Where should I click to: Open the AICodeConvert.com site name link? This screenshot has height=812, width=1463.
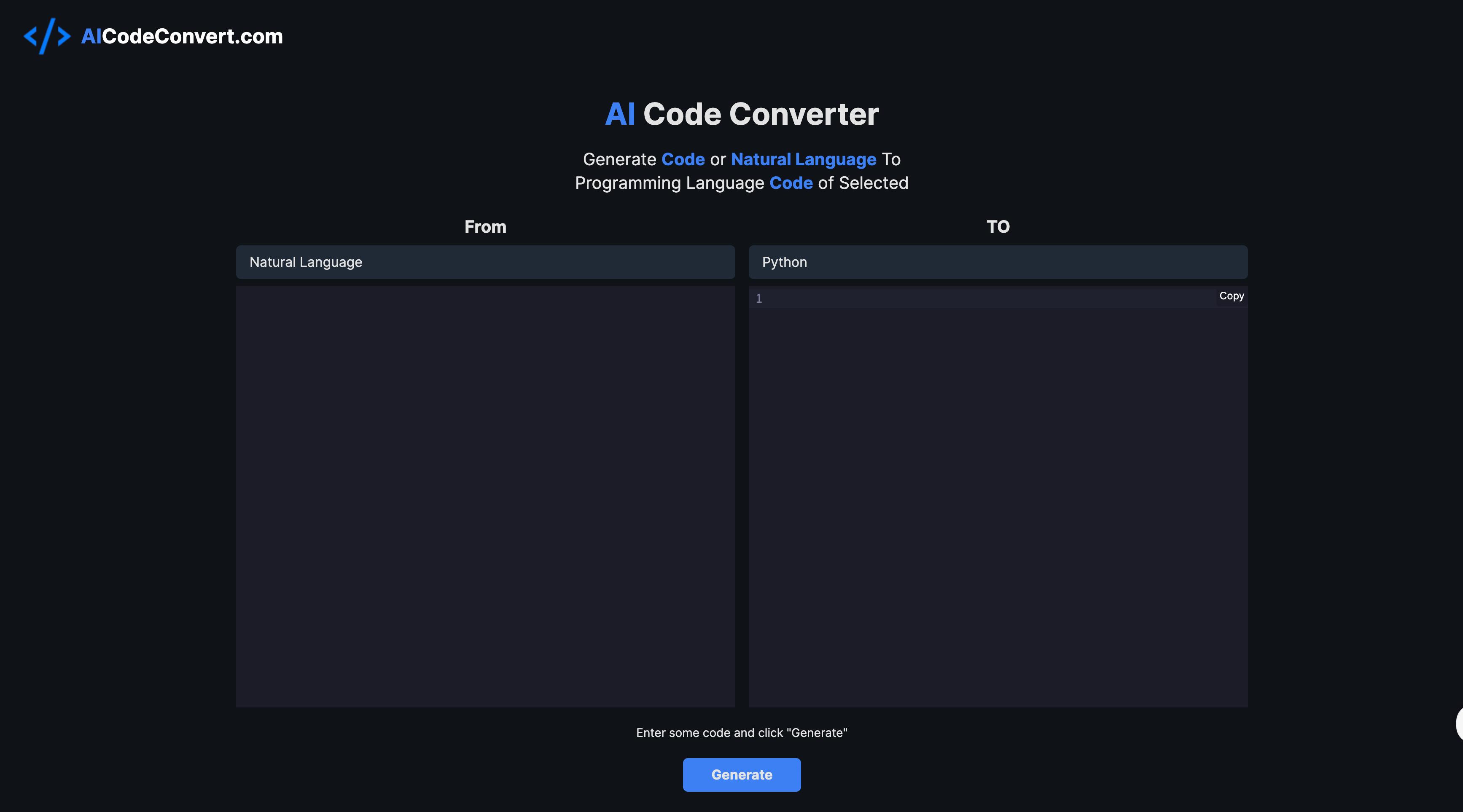point(182,36)
